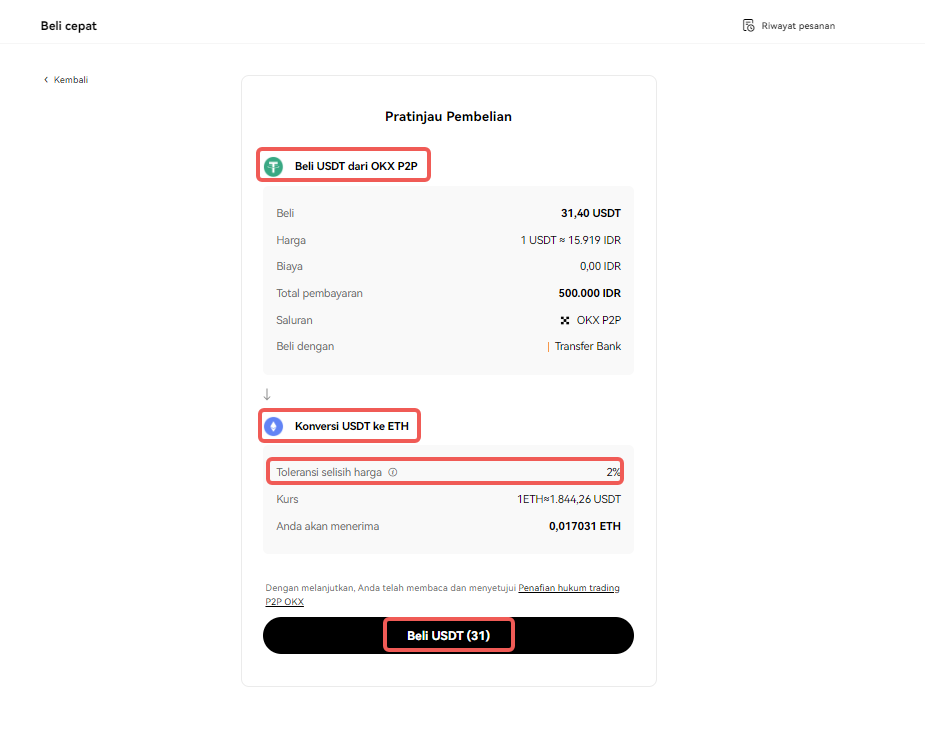This screenshot has height=731, width=925.
Task: Click the Riwayat pesanan text link
Action: tap(798, 26)
